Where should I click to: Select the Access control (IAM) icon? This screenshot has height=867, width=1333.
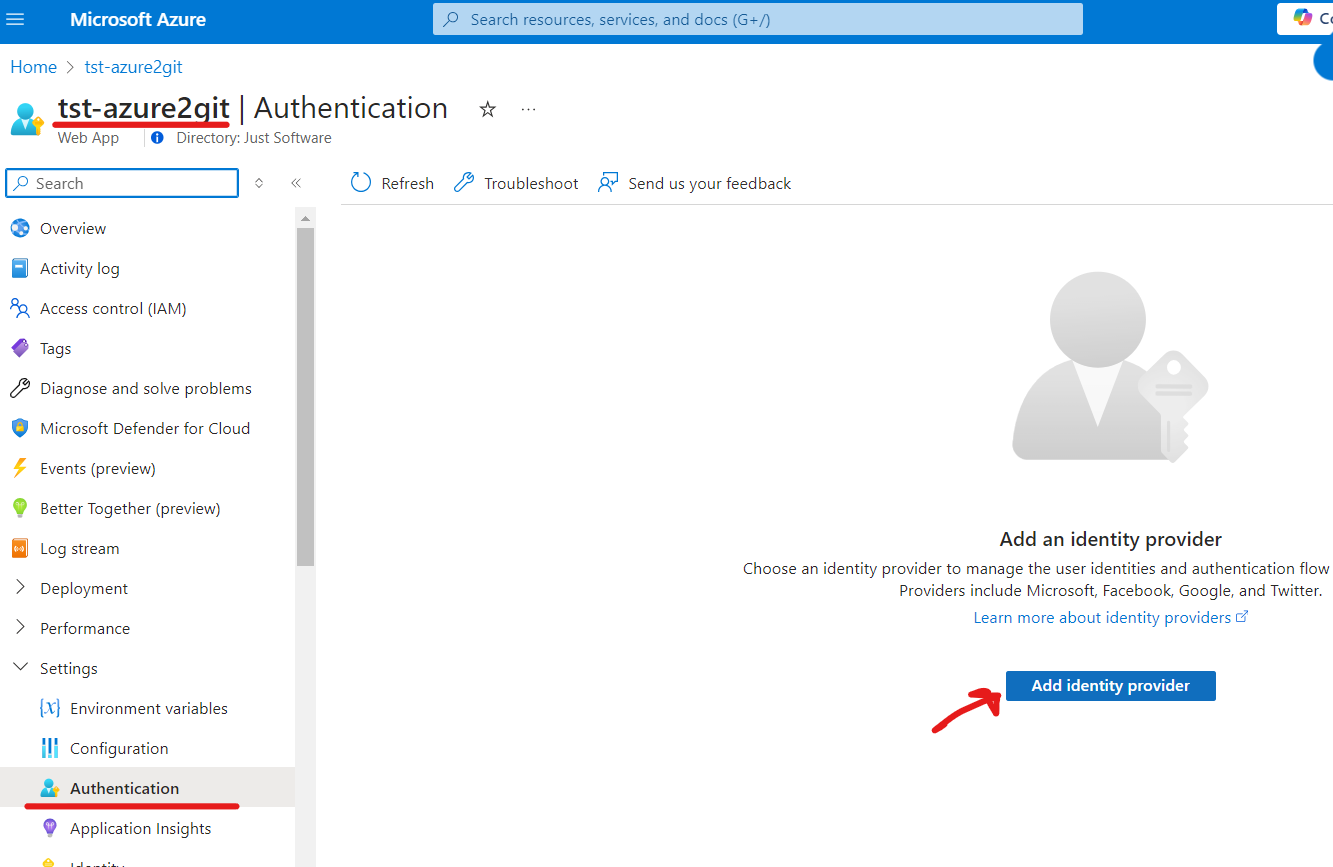click(20, 308)
